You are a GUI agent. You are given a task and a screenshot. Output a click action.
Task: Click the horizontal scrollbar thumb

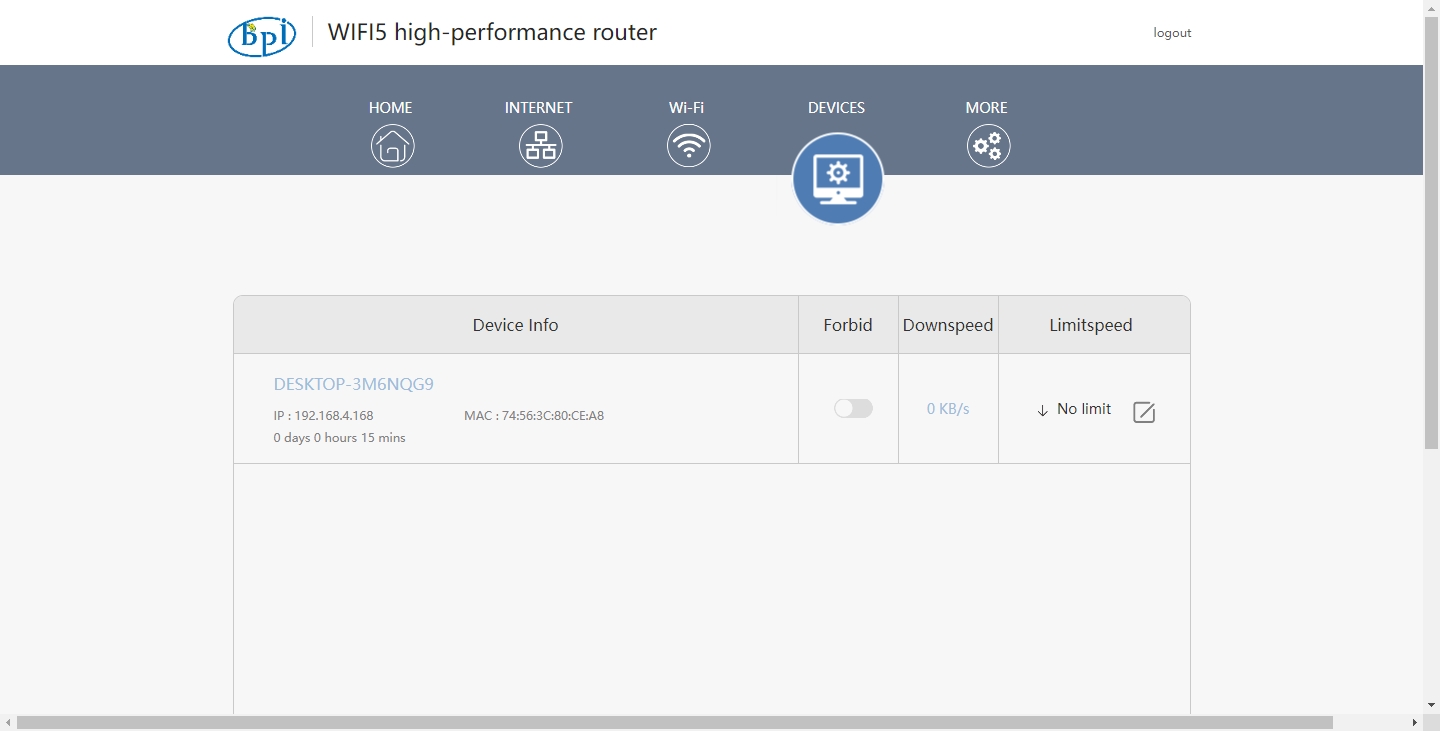(675, 722)
